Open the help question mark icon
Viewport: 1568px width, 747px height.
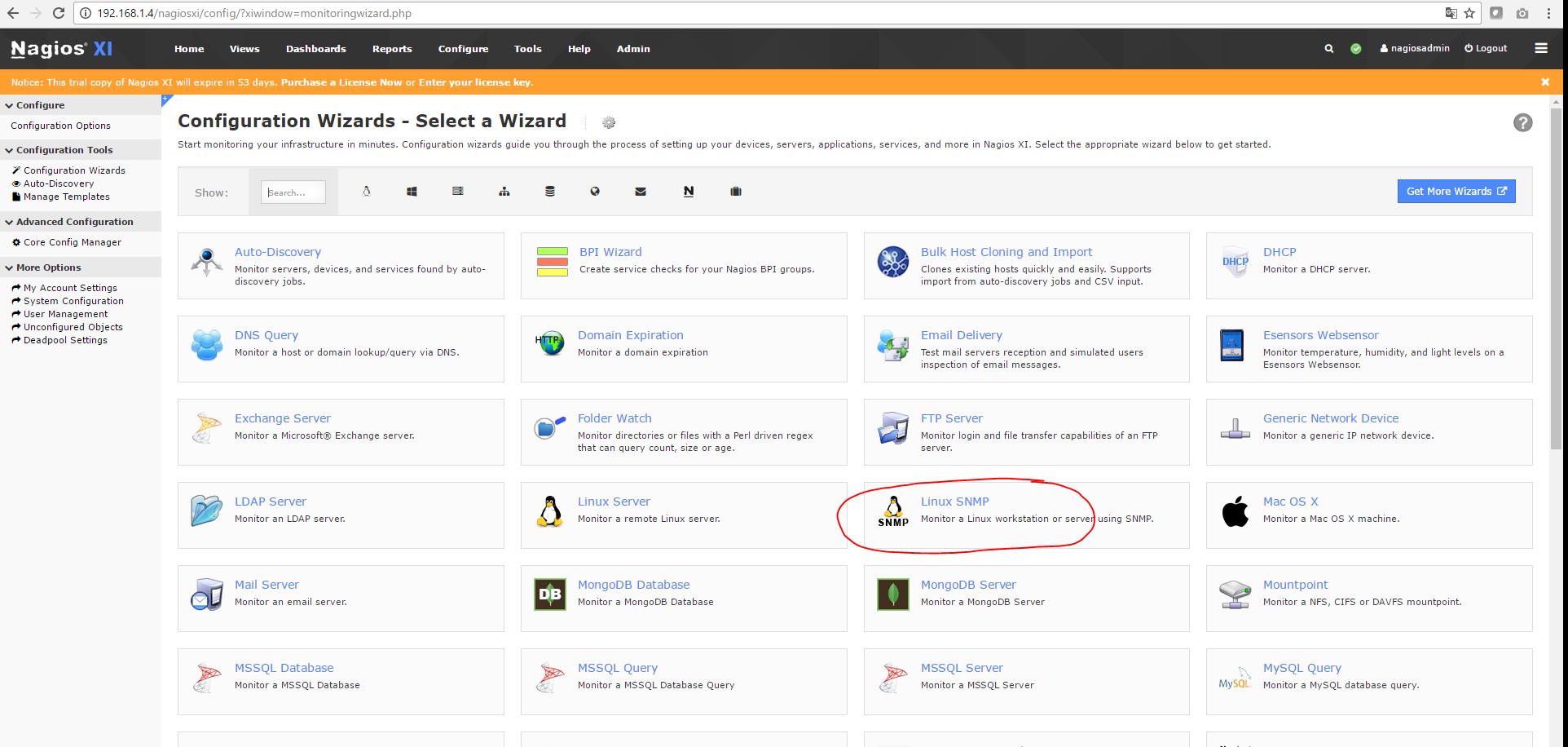tap(1522, 122)
